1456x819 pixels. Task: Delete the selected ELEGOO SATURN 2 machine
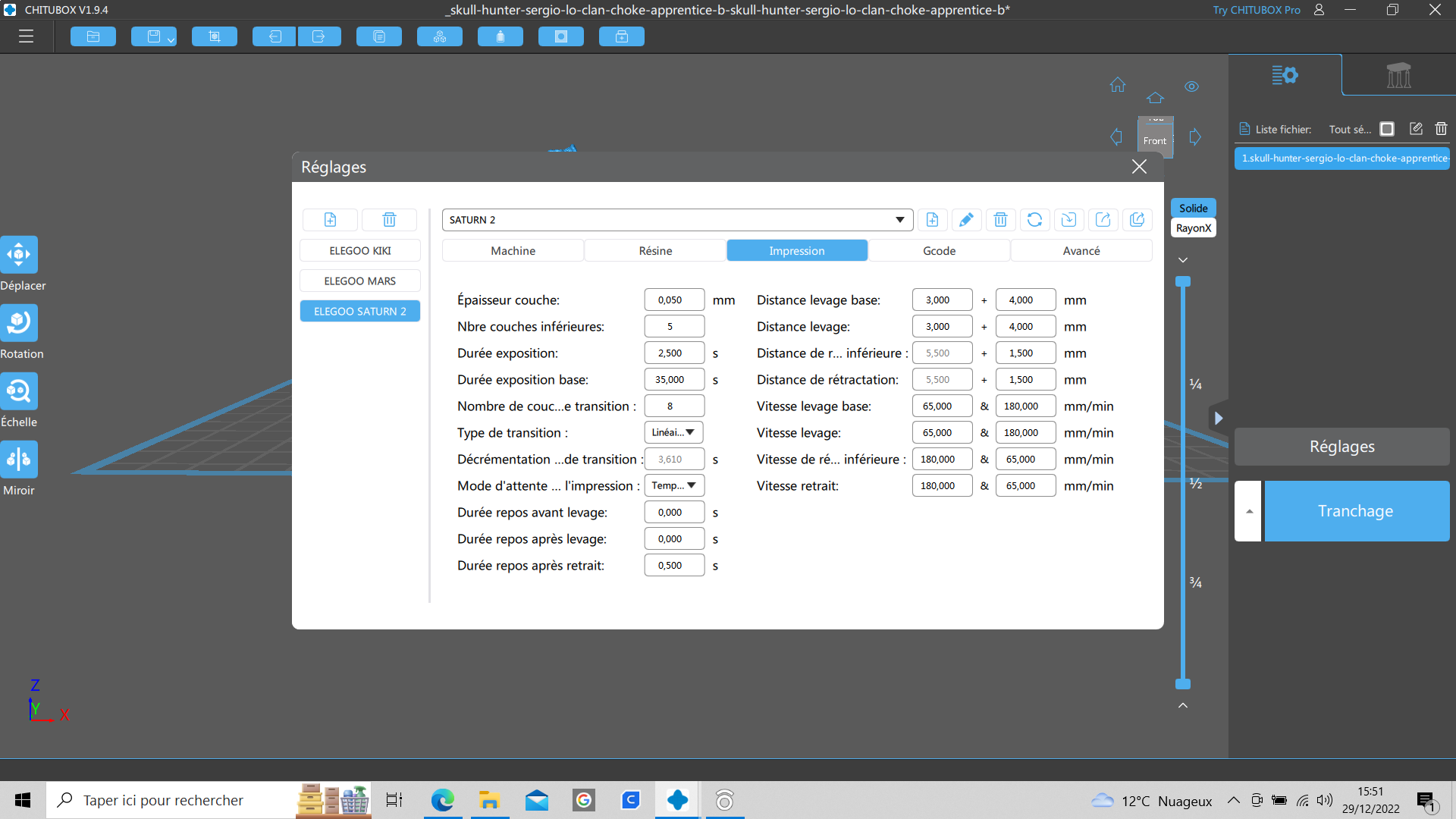click(389, 220)
